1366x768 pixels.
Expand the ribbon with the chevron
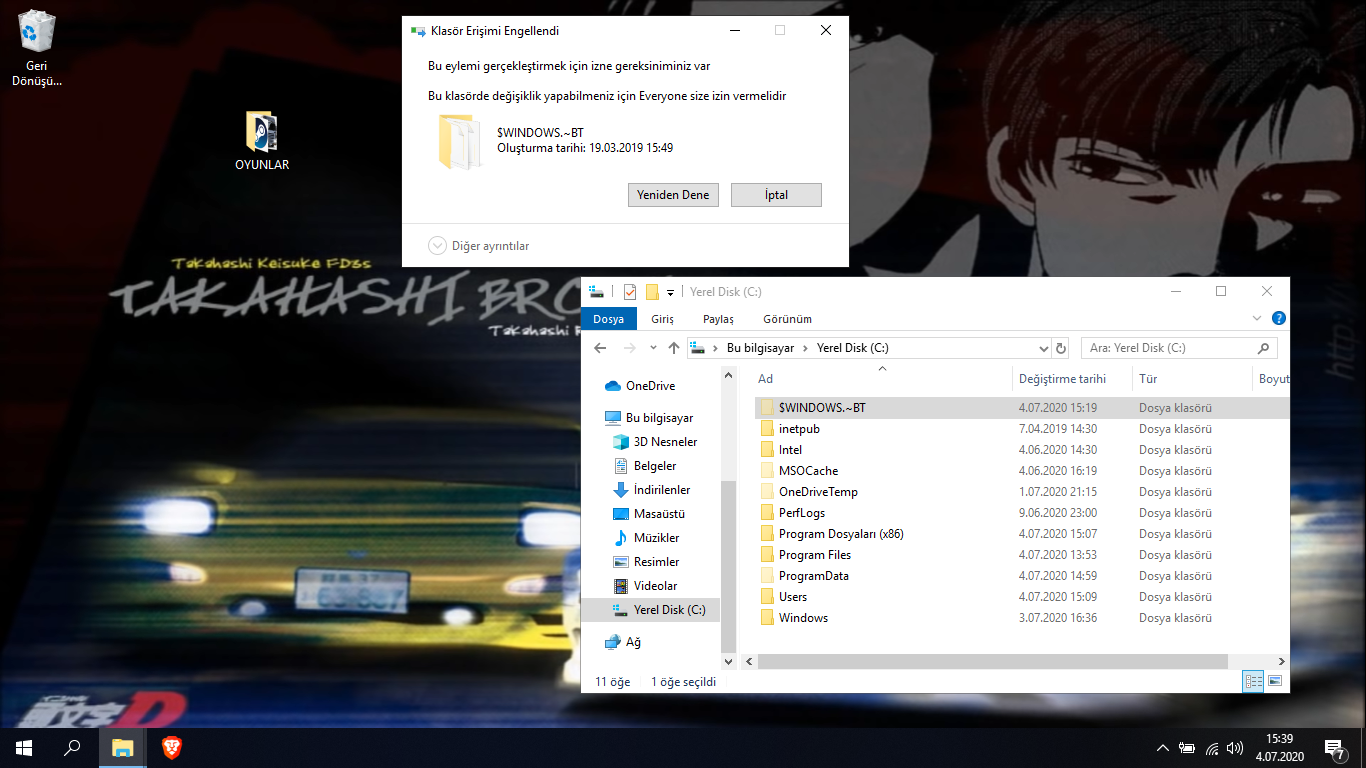(1258, 318)
